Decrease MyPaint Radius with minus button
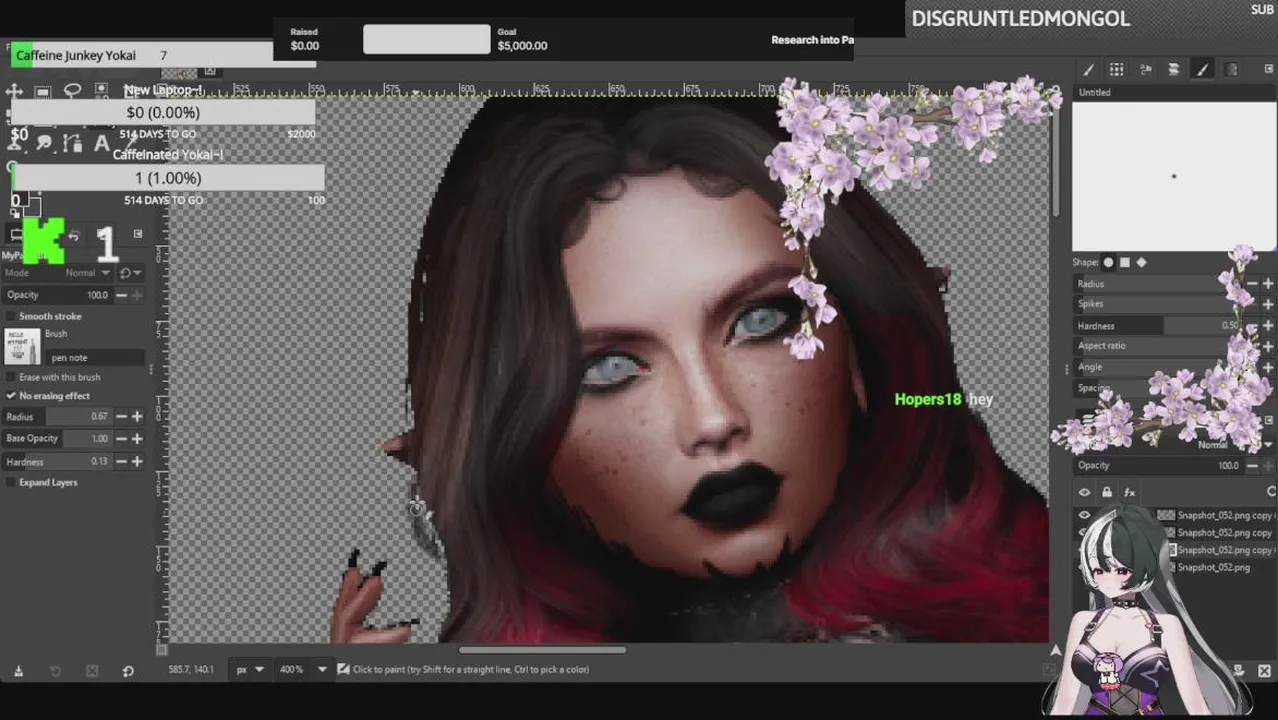This screenshot has width=1278, height=720. coord(122,417)
